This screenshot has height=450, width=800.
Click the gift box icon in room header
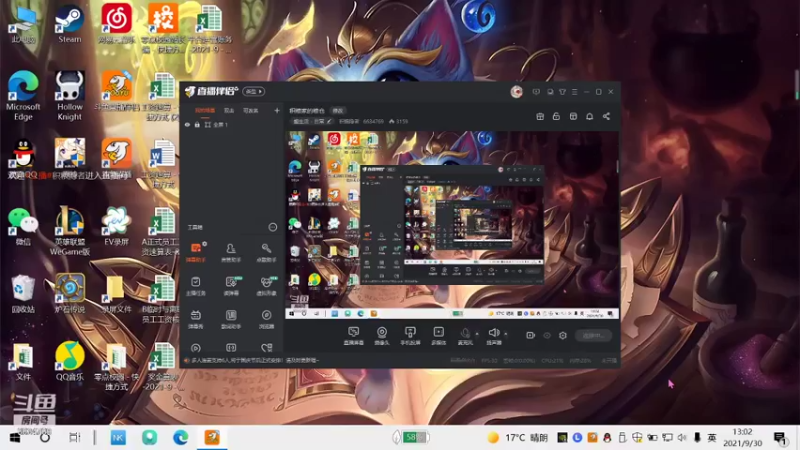[x=540, y=117]
